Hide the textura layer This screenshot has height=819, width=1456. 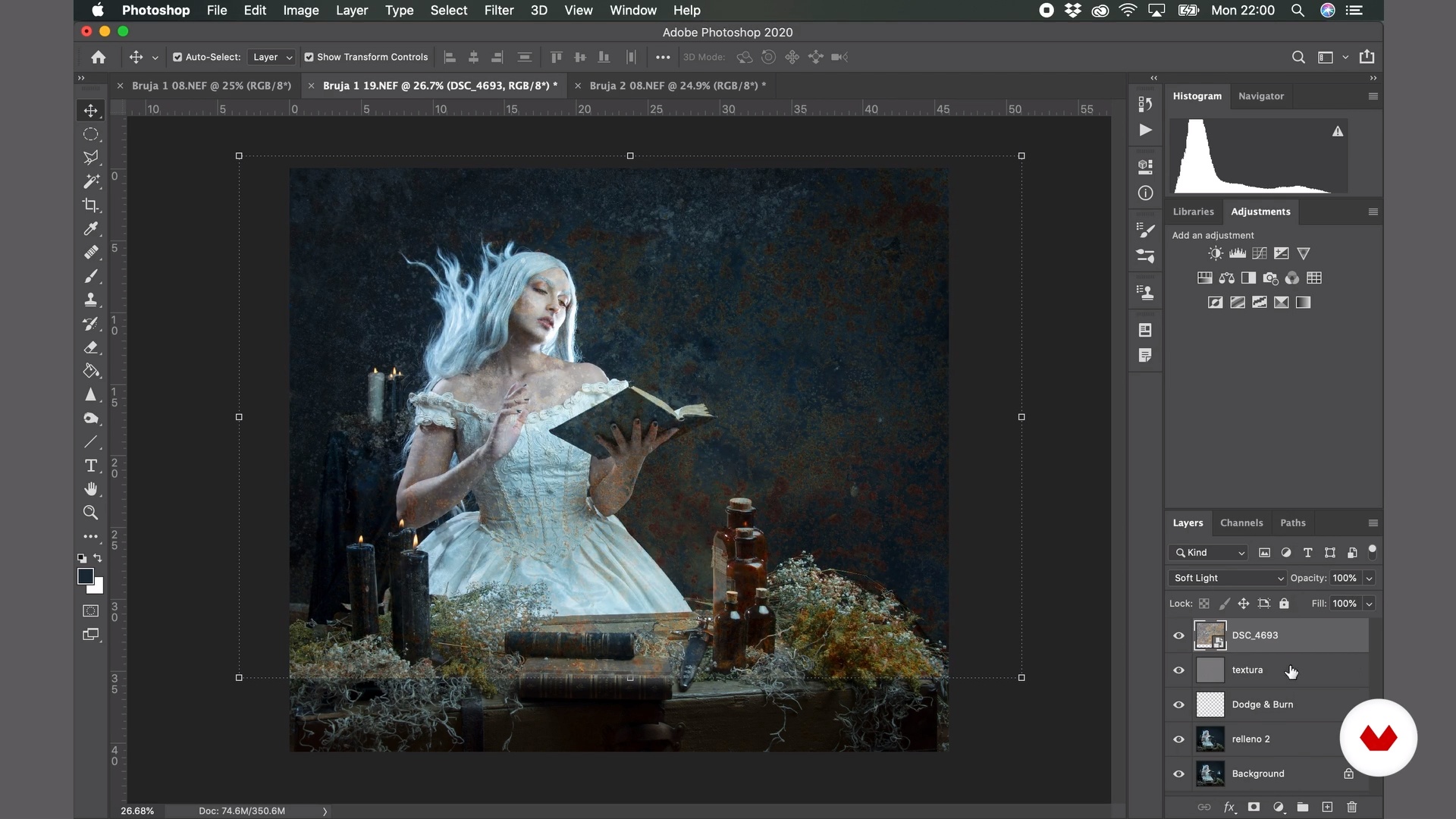click(x=1178, y=670)
